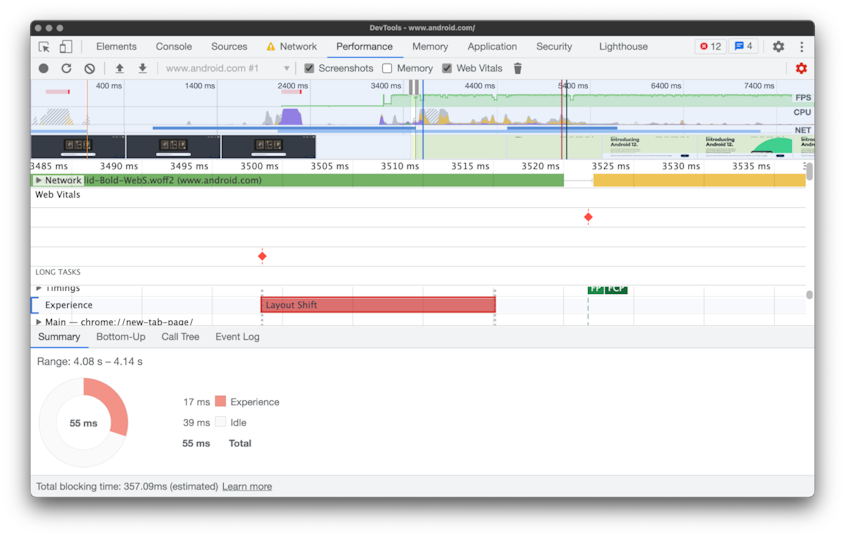Image resolution: width=845 pixels, height=537 pixels.
Task: Click the trash can collect garbage icon
Action: point(518,69)
